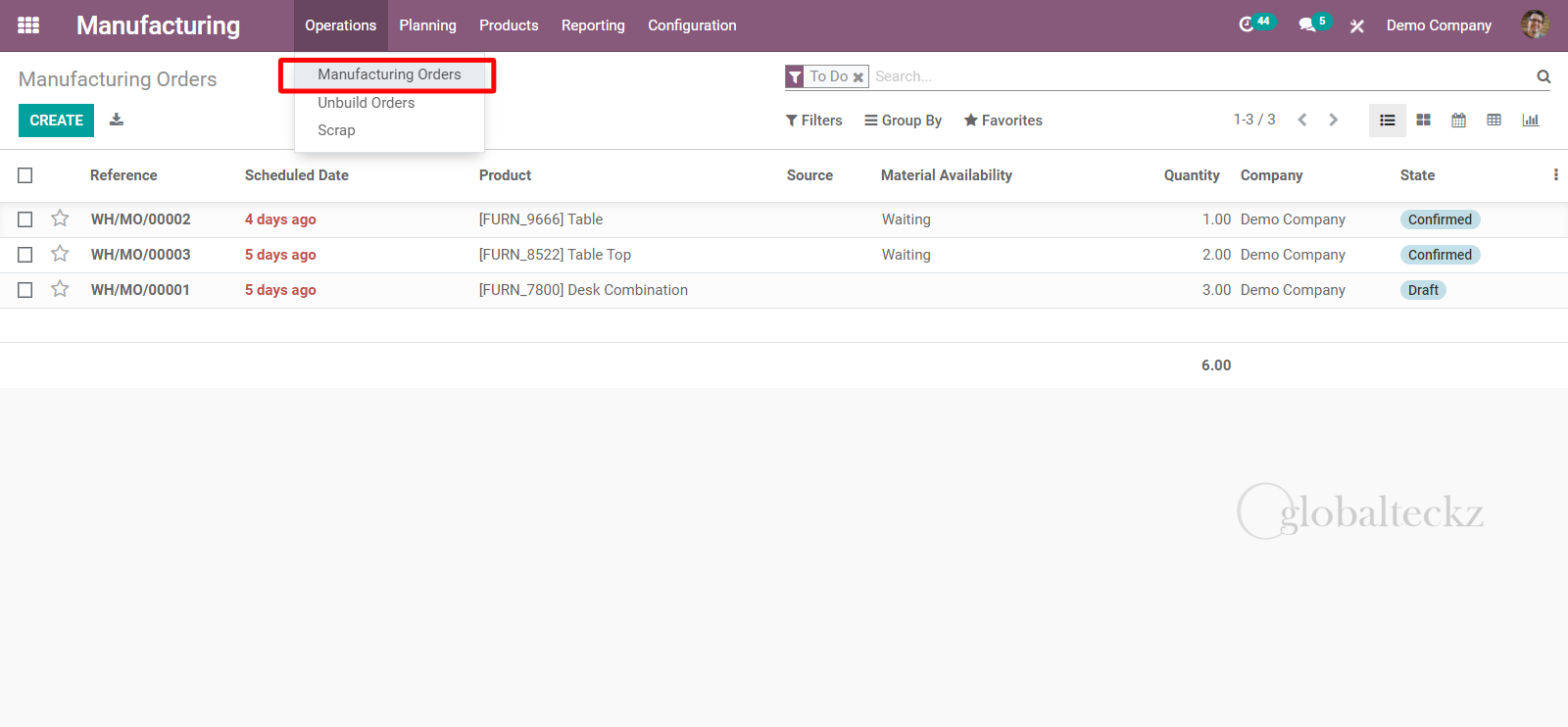Open user avatar menu
The height and width of the screenshot is (727, 1568).
1535,25
